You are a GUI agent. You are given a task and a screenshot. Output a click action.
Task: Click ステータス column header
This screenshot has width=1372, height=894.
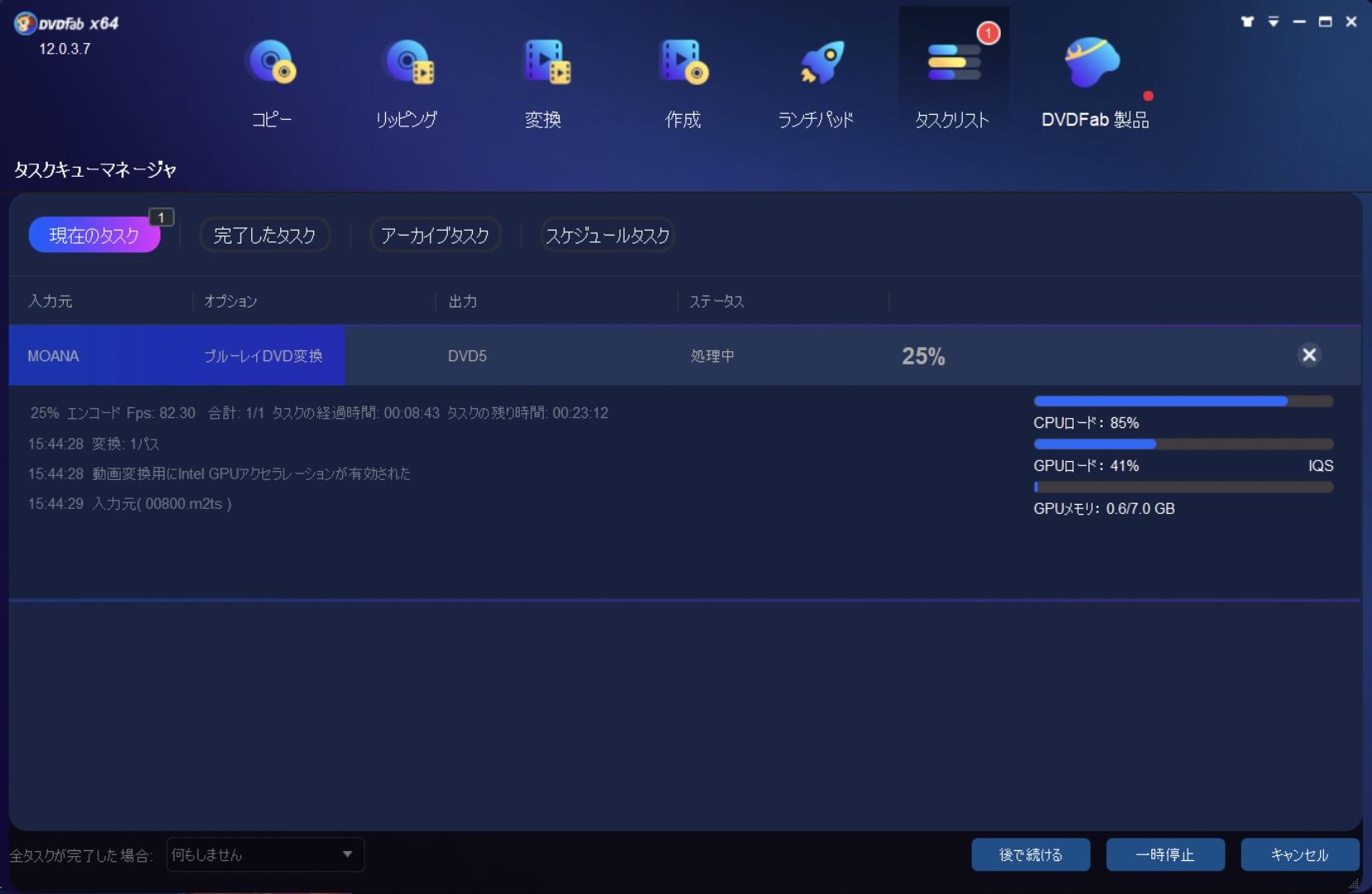coord(717,302)
